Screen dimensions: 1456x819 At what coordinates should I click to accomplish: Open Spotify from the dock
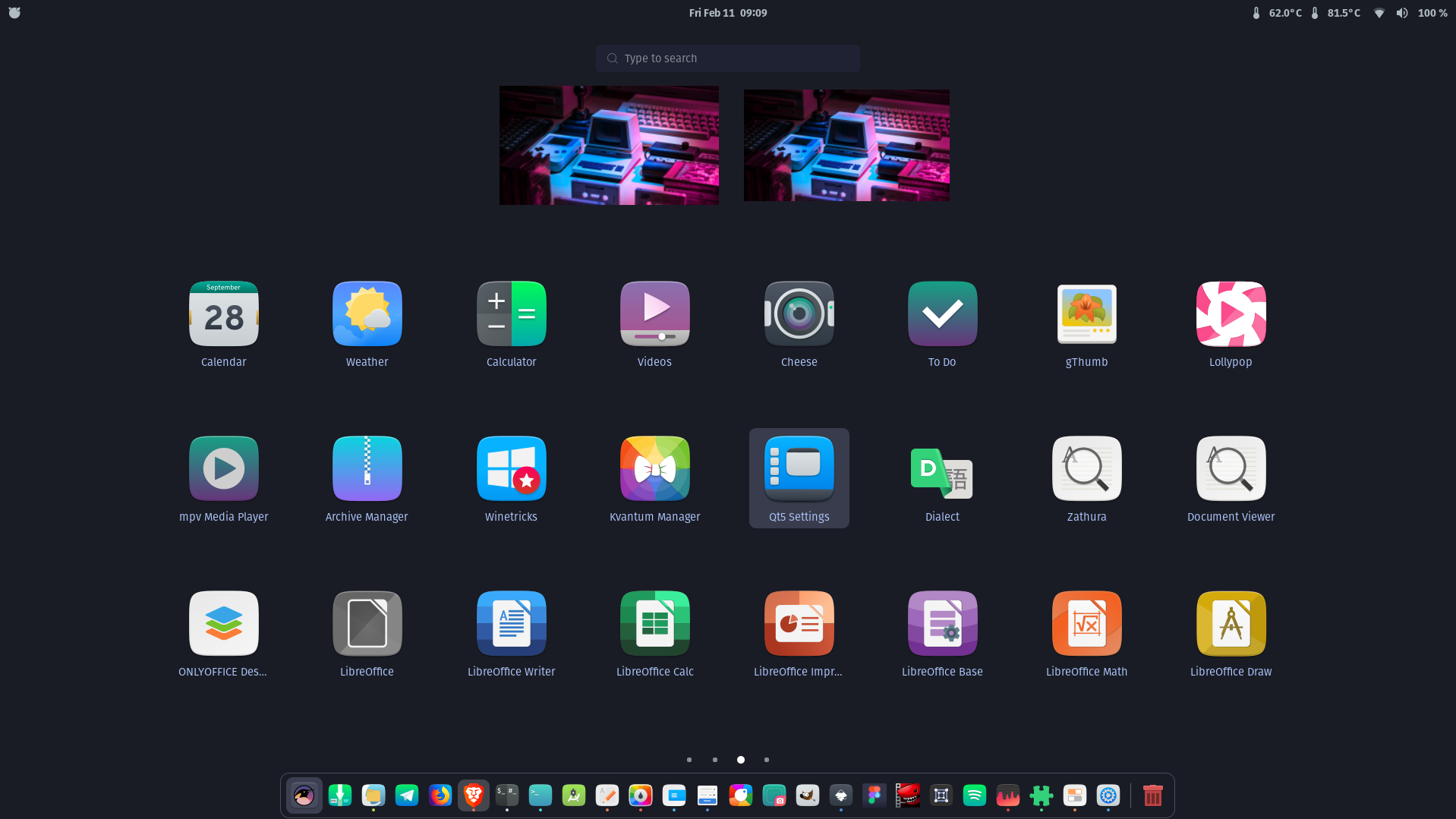tap(975, 795)
